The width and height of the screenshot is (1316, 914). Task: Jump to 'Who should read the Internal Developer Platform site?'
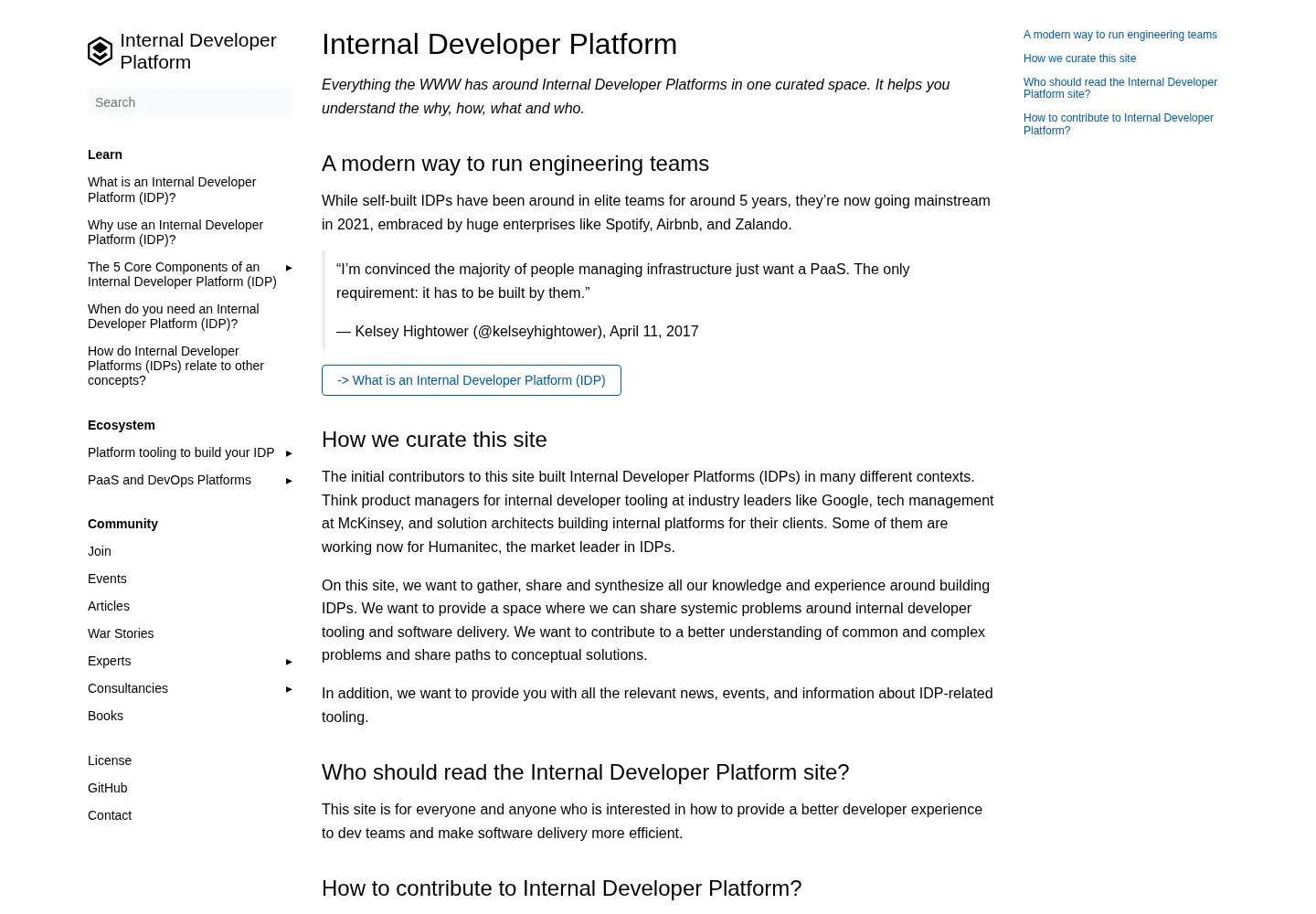[x=1120, y=88]
